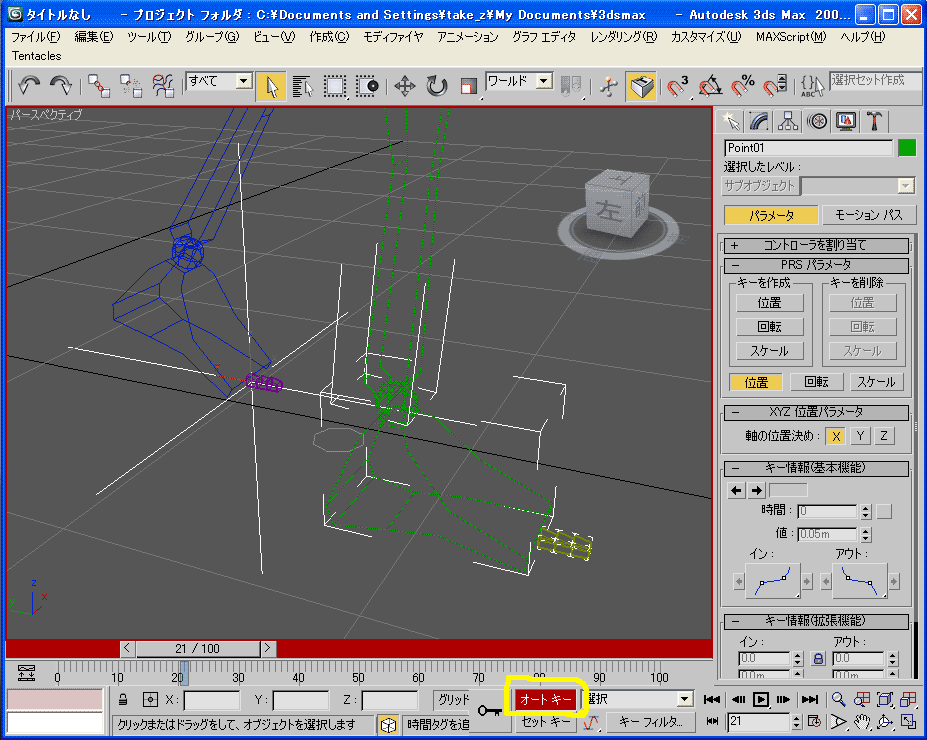This screenshot has width=927, height=740.
Task: Activate the Select Object arrow tool
Action: [271, 86]
